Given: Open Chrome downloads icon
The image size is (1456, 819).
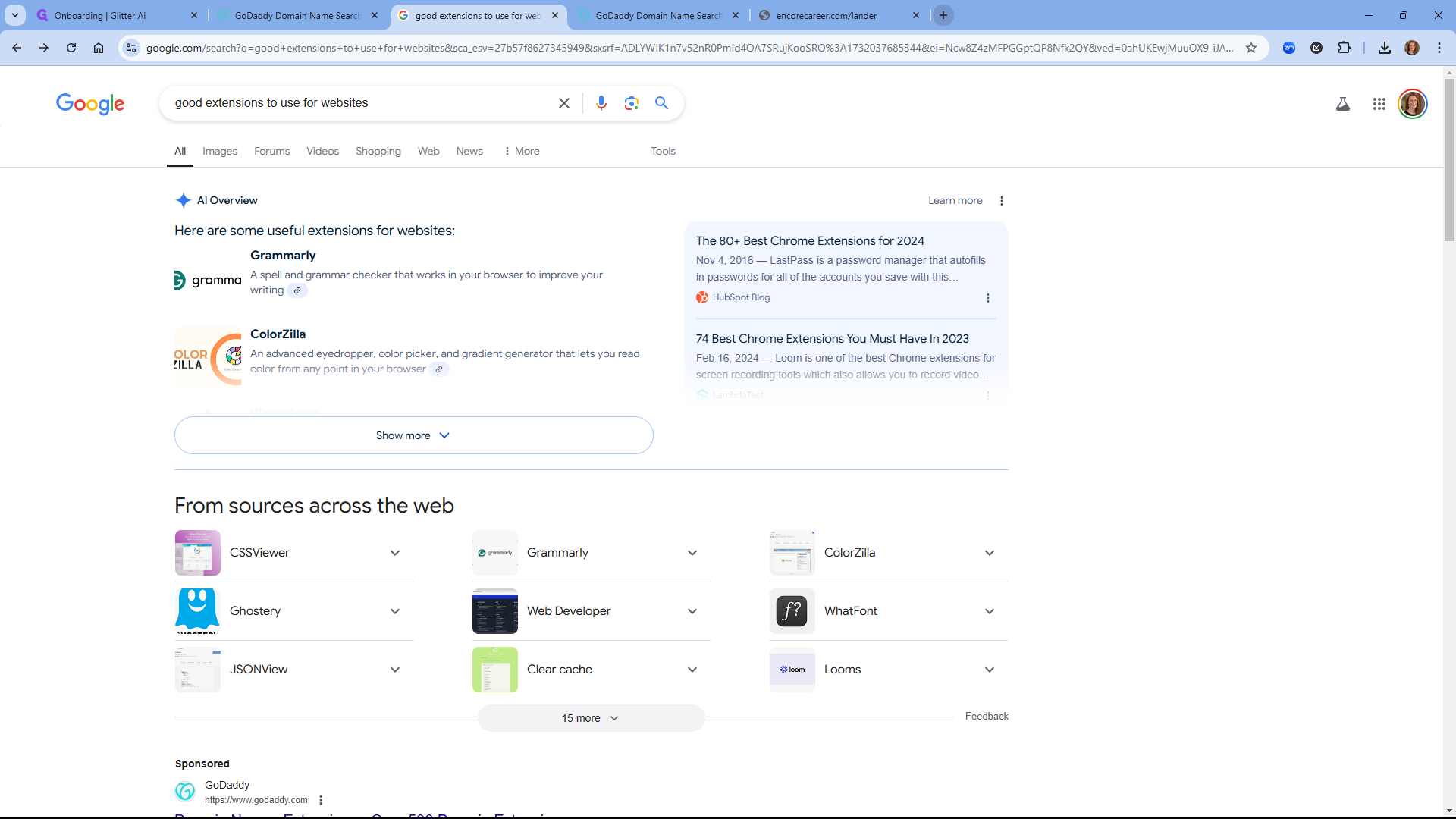Looking at the screenshot, I should pyautogui.click(x=1384, y=48).
